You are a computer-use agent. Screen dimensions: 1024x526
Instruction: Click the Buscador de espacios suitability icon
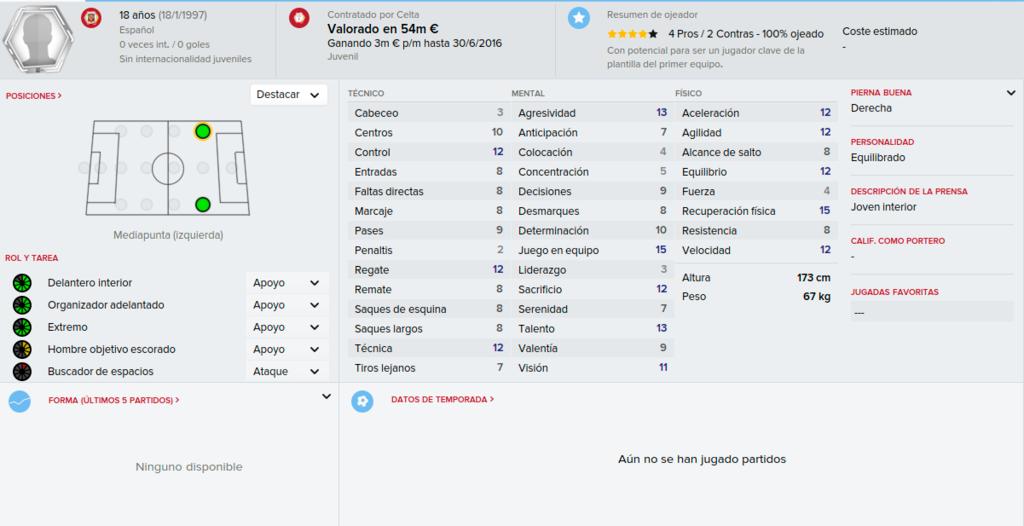[22, 371]
